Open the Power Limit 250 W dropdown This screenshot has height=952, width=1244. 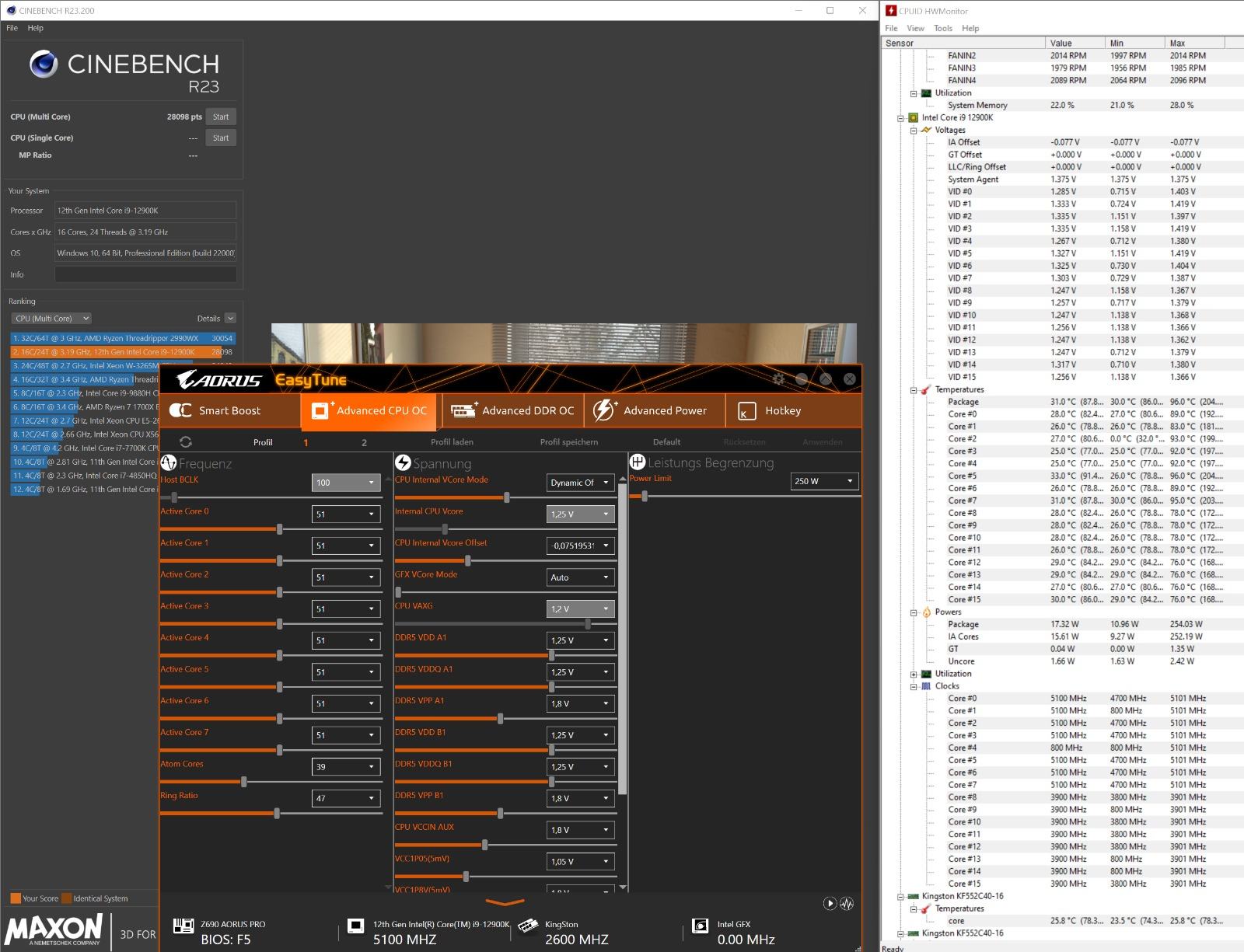[x=824, y=481]
